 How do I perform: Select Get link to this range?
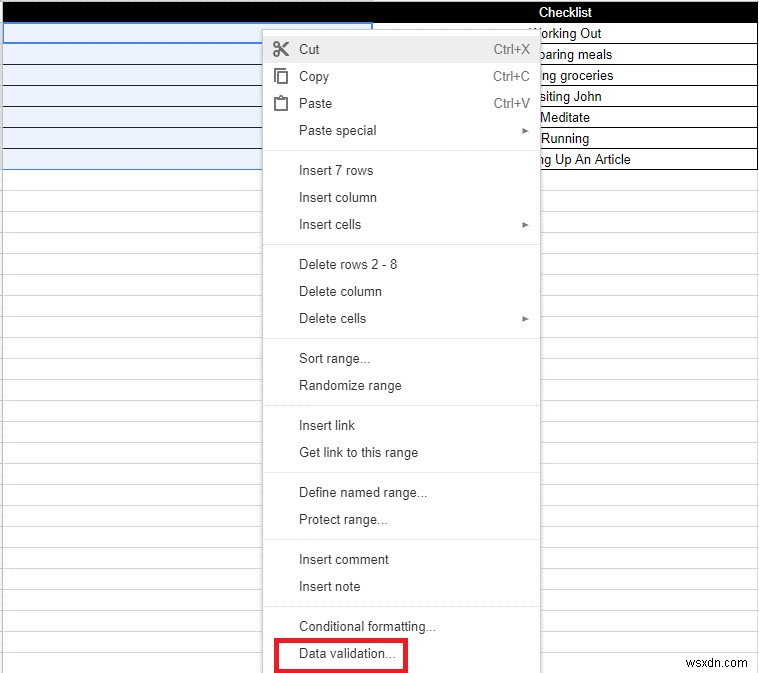tap(401, 452)
